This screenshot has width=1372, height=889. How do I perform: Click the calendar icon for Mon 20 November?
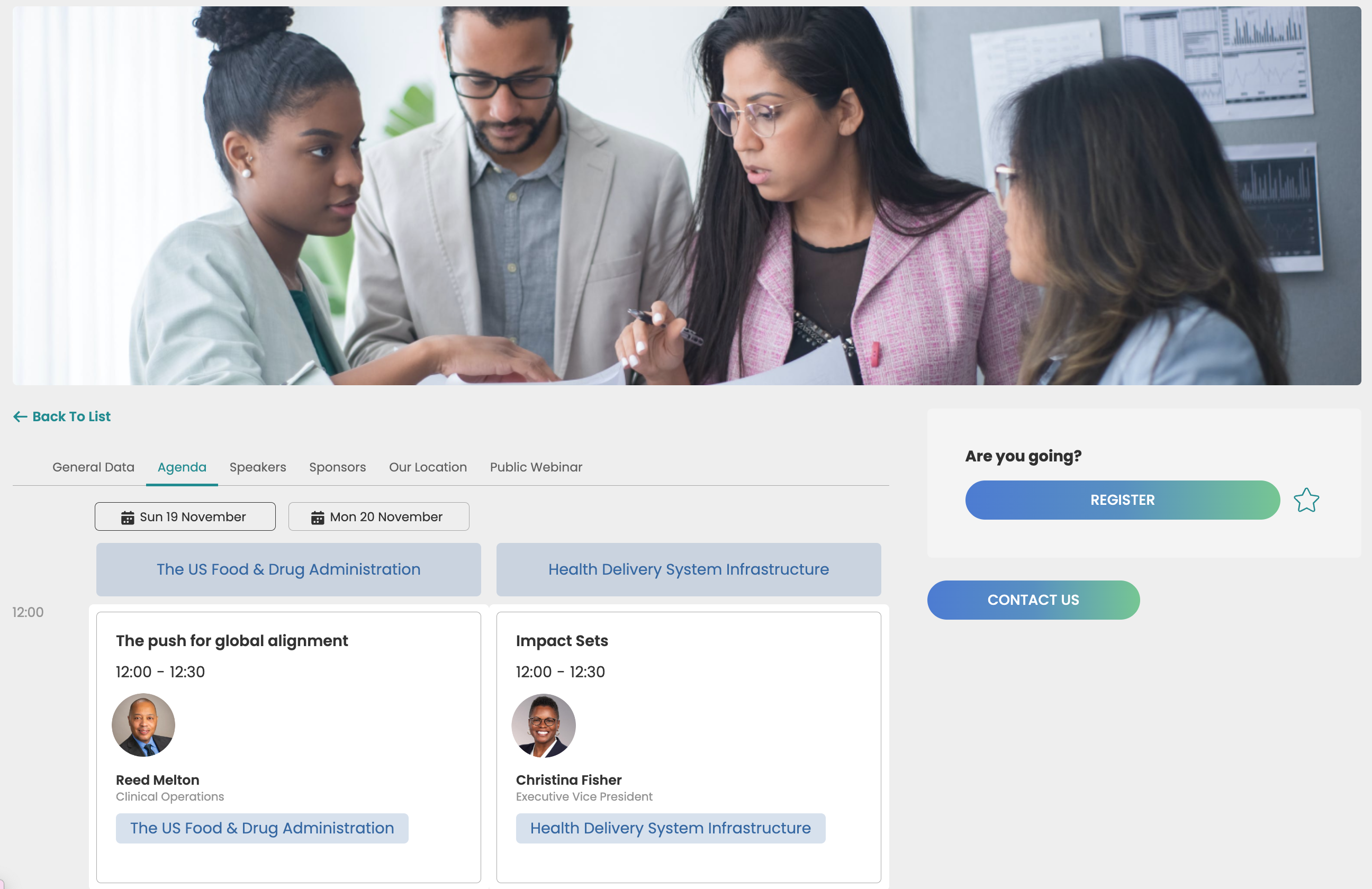(x=318, y=518)
